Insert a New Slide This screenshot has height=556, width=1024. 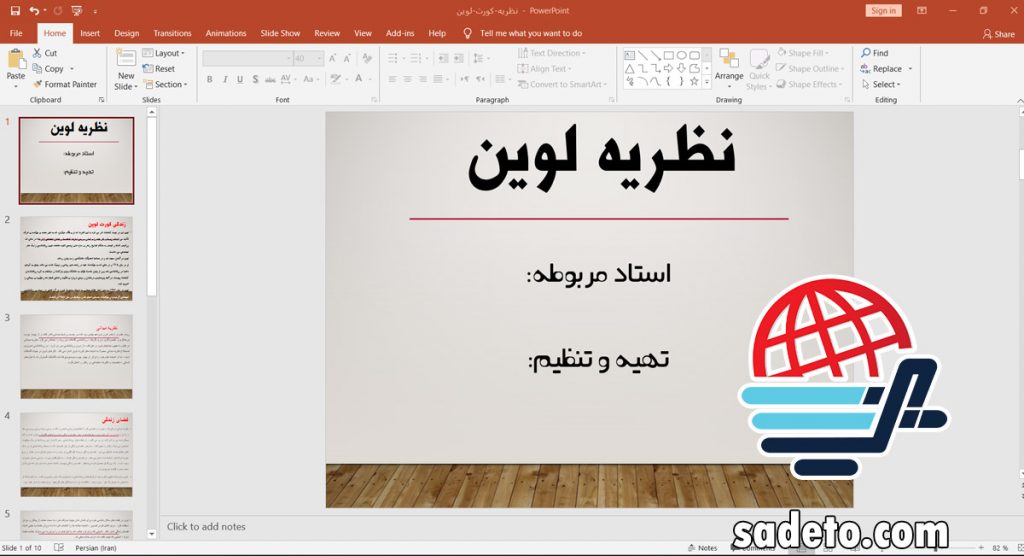click(125, 71)
